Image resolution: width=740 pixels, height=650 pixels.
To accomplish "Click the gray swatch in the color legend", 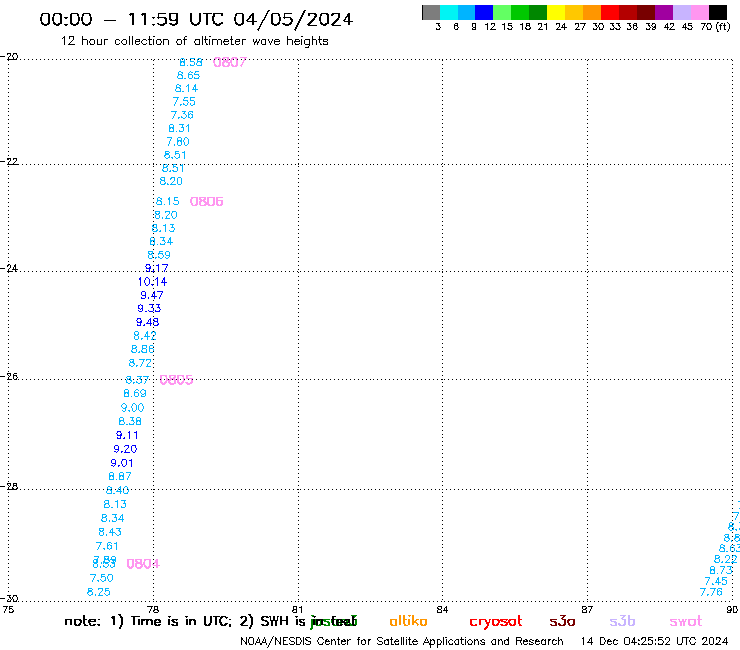I will (431, 12).
